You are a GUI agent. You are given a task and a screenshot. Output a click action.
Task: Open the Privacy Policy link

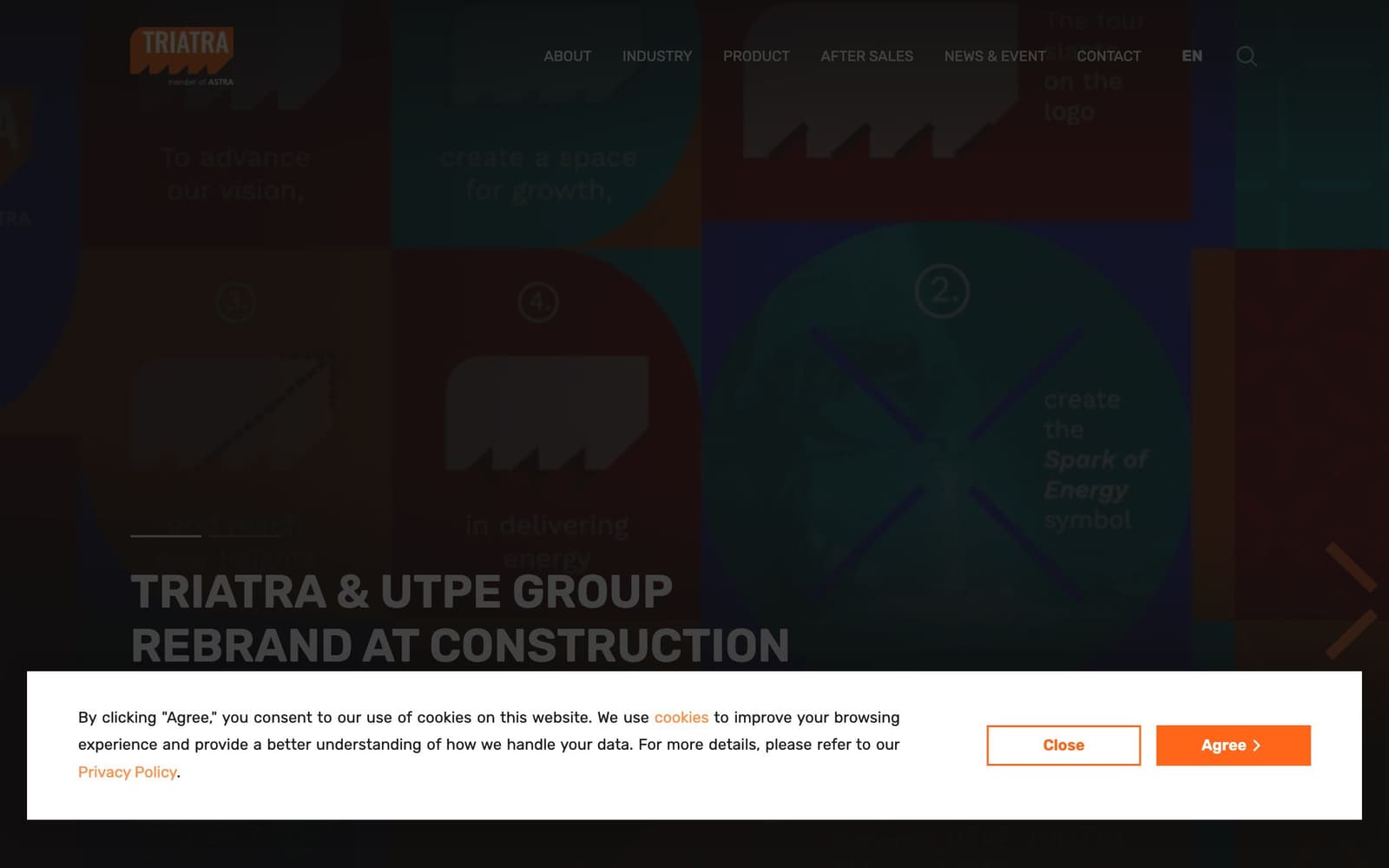tap(128, 773)
